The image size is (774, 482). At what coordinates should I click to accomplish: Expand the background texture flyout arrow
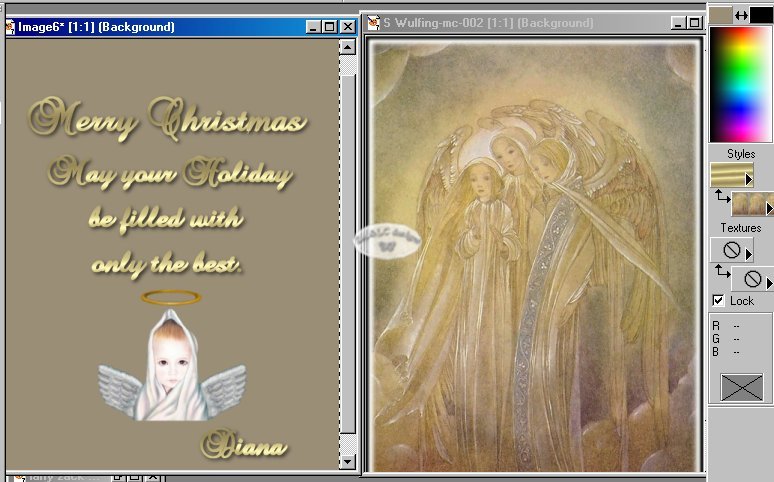click(x=770, y=283)
